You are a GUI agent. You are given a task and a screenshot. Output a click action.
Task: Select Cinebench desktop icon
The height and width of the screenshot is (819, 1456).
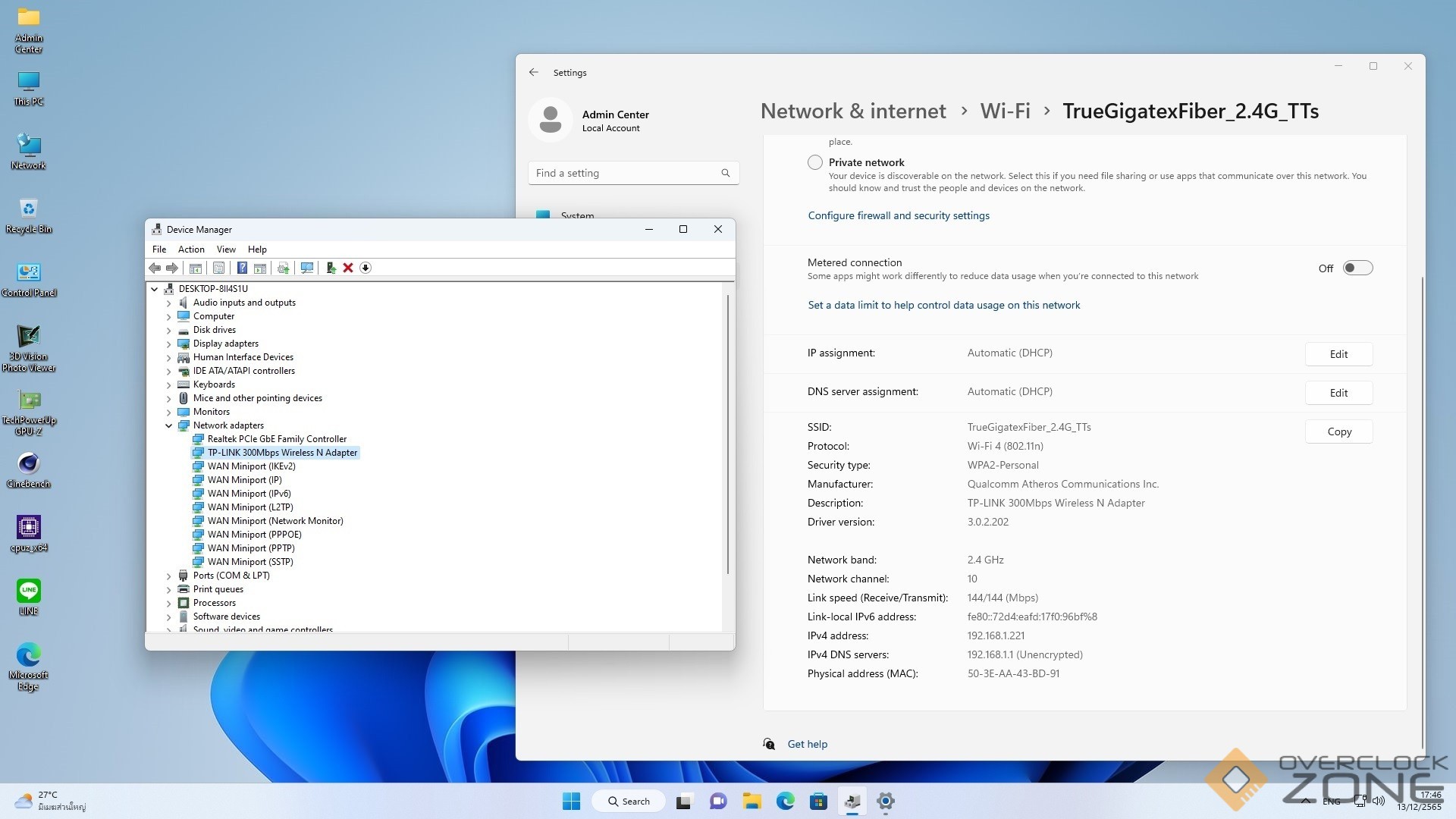29,470
